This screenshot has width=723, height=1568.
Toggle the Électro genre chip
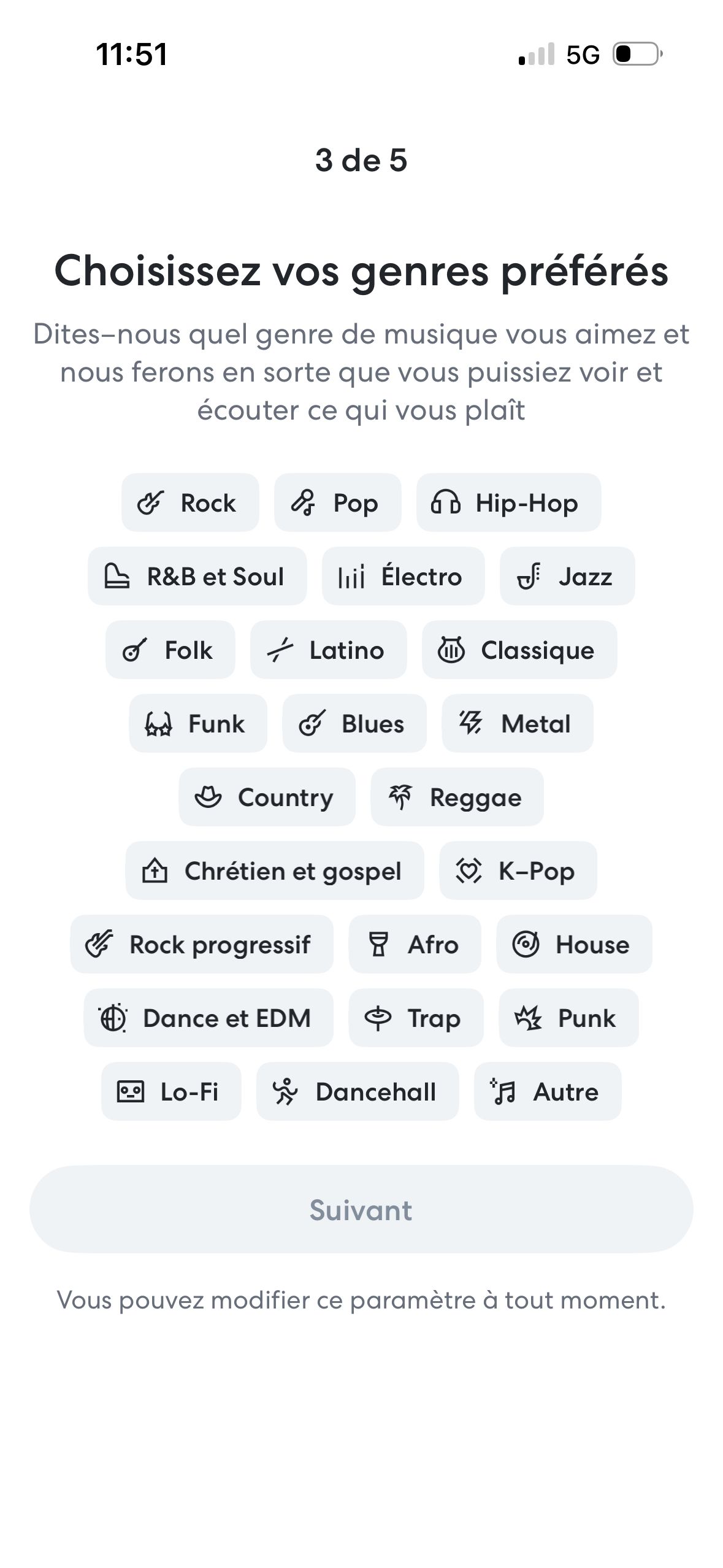pos(403,576)
